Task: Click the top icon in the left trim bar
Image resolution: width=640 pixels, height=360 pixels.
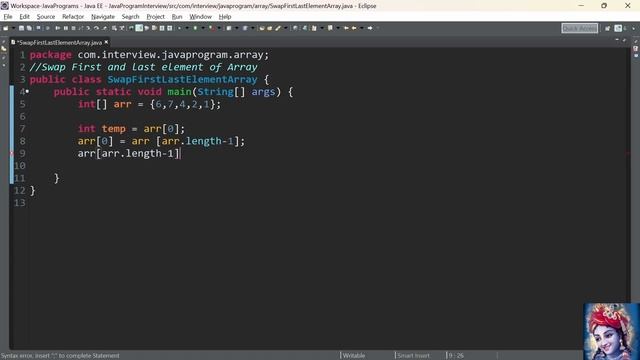Action: (x=4, y=42)
